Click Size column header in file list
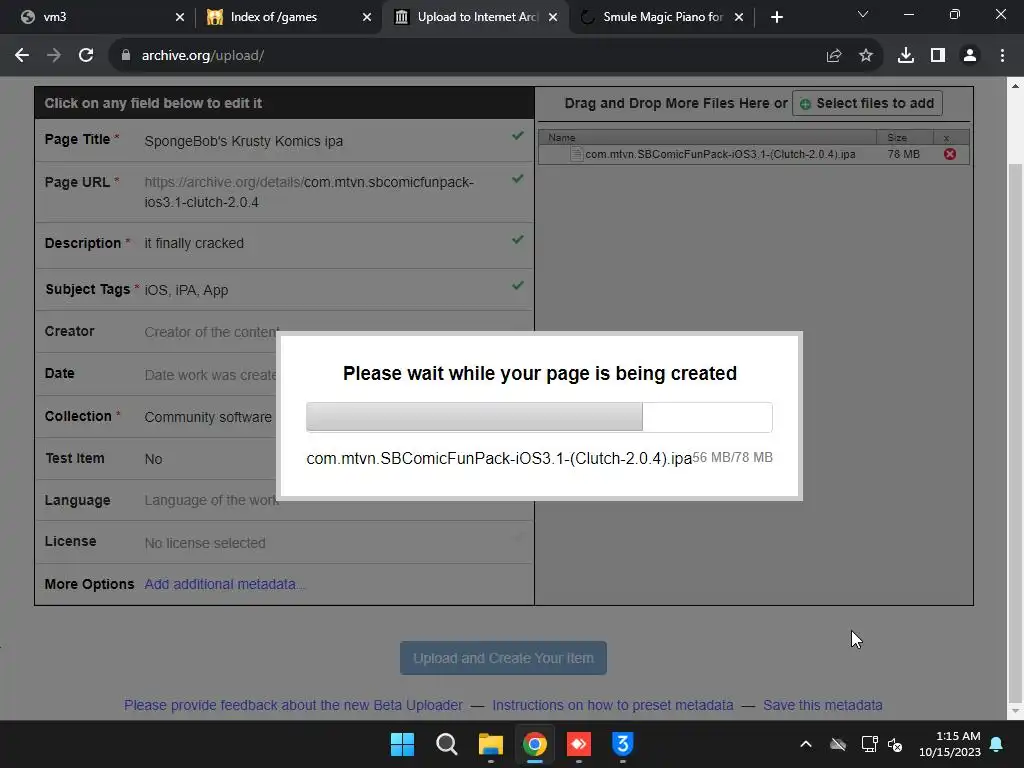The image size is (1024, 768). 904,137
